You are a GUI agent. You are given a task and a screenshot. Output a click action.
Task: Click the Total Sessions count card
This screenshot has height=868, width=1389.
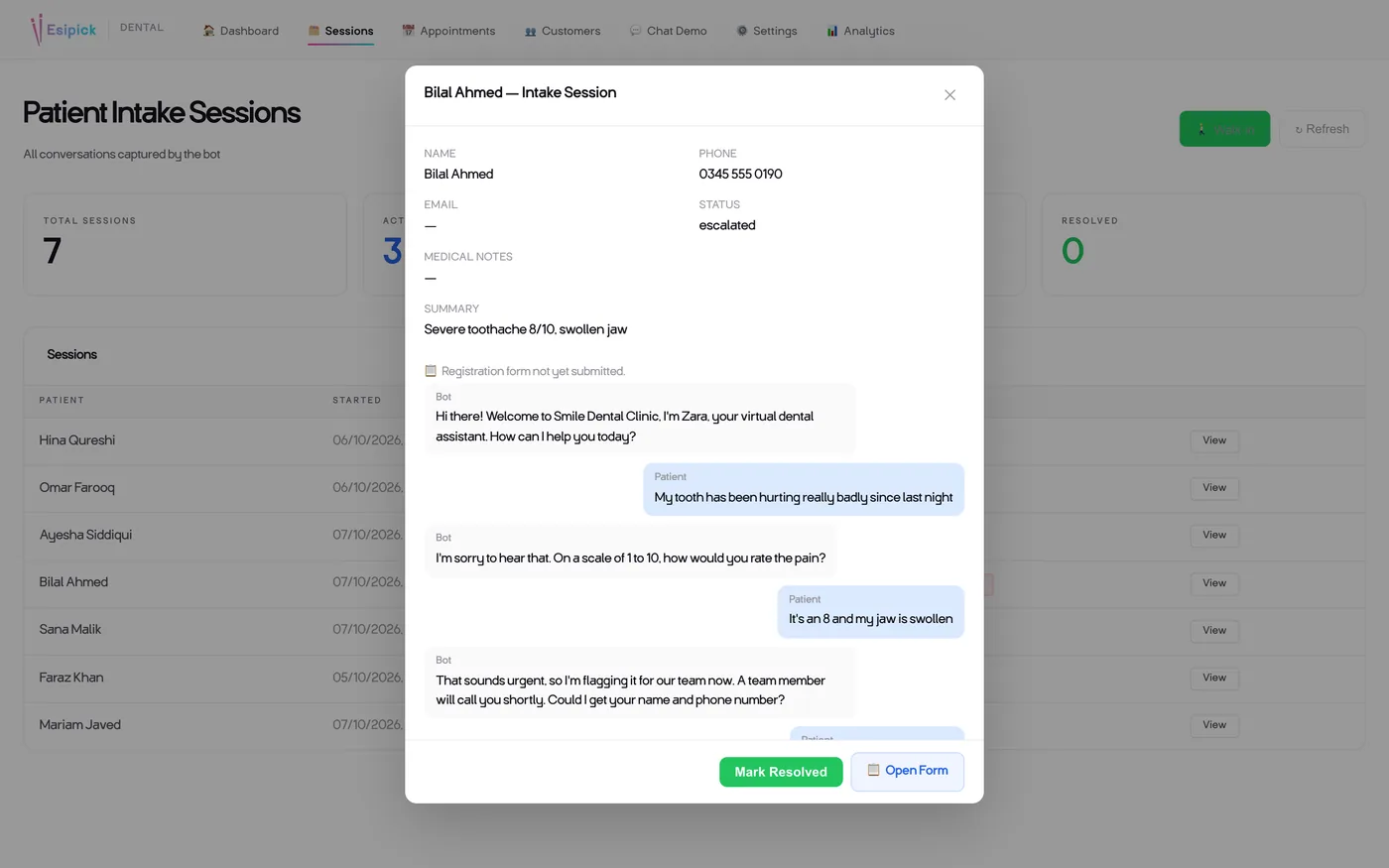click(x=185, y=244)
